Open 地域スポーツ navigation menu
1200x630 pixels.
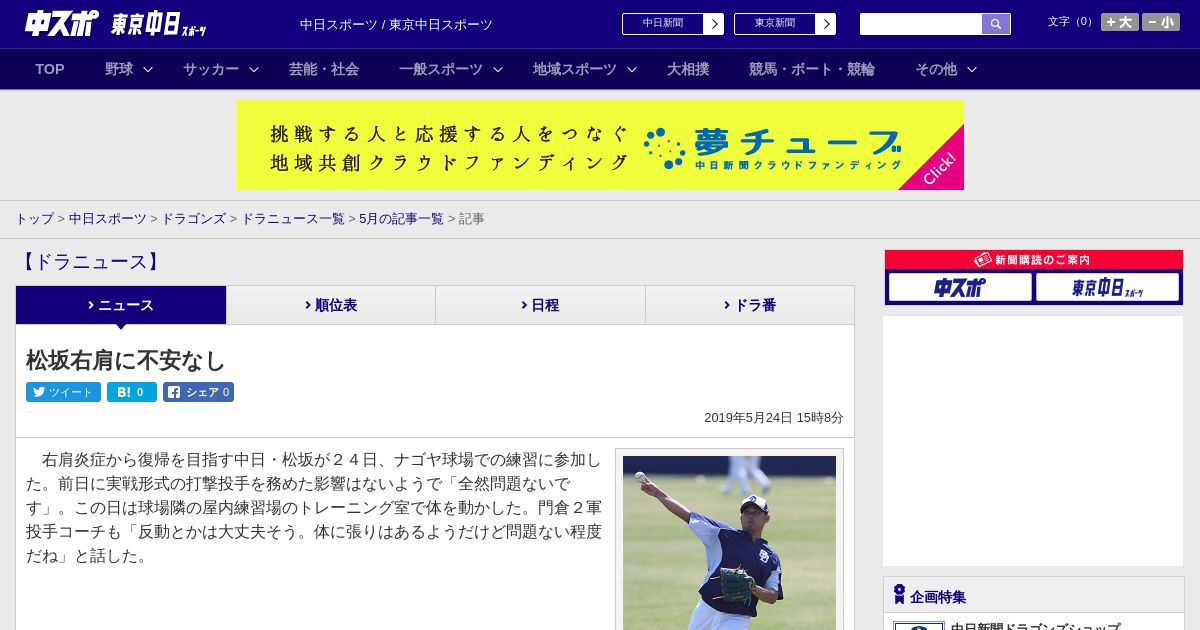575,69
